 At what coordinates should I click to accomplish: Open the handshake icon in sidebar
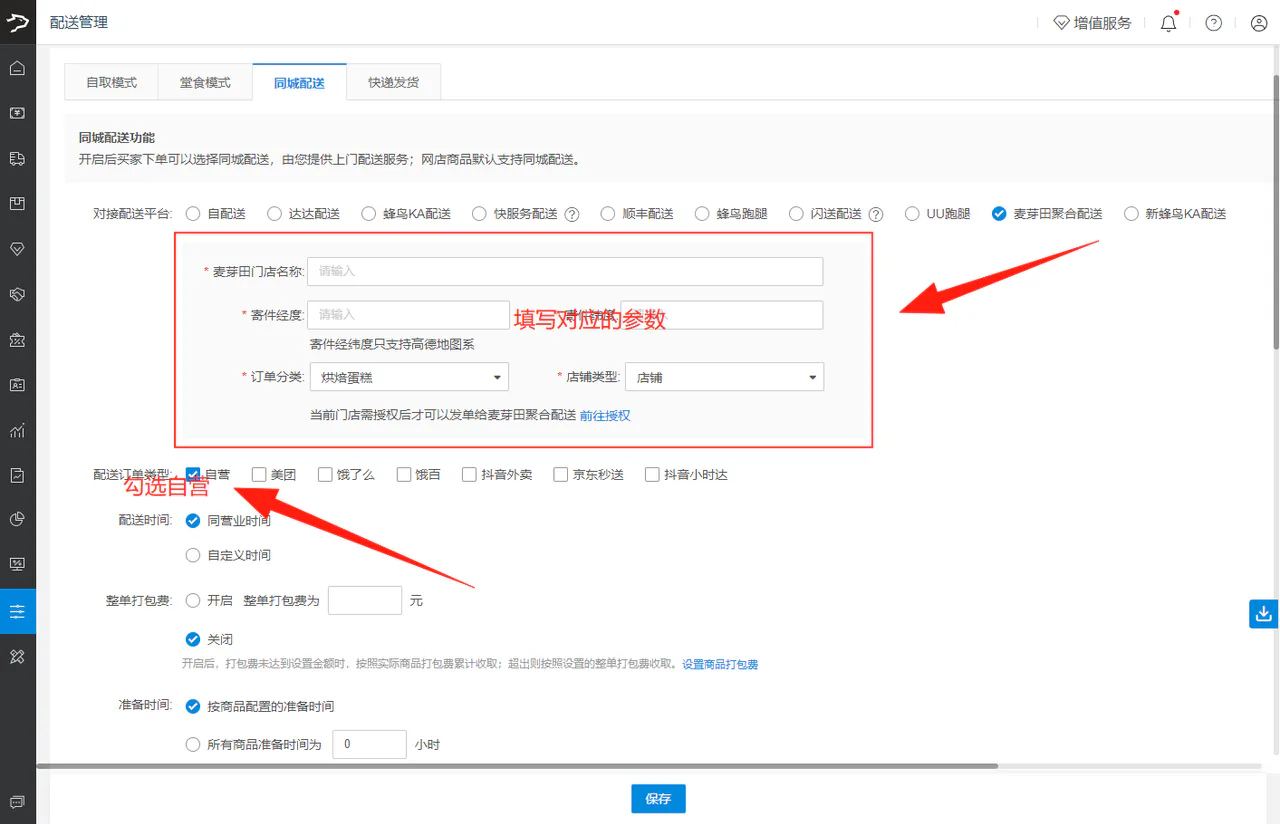point(17,294)
